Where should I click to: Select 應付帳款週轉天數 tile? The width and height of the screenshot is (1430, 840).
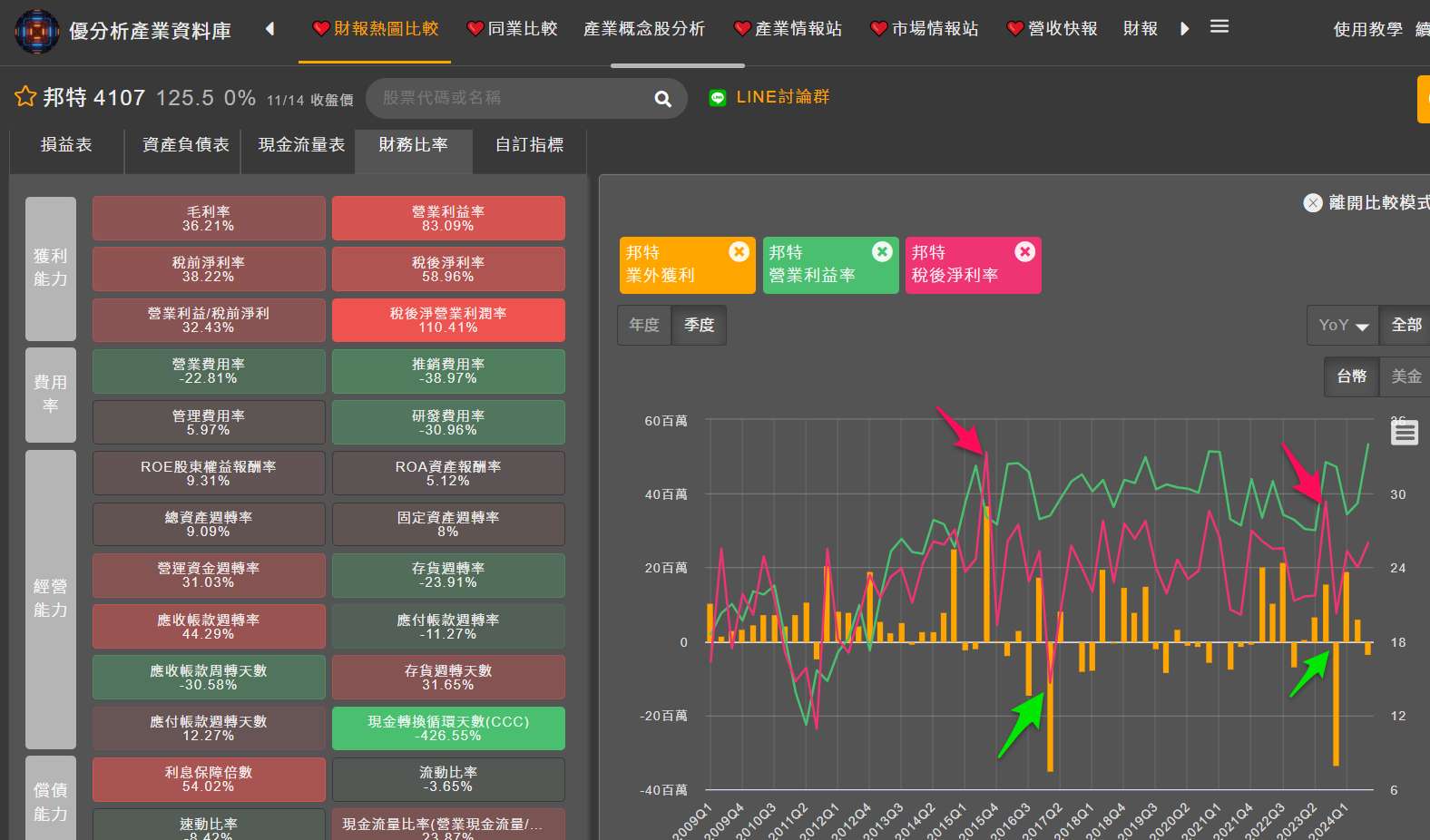(209, 728)
